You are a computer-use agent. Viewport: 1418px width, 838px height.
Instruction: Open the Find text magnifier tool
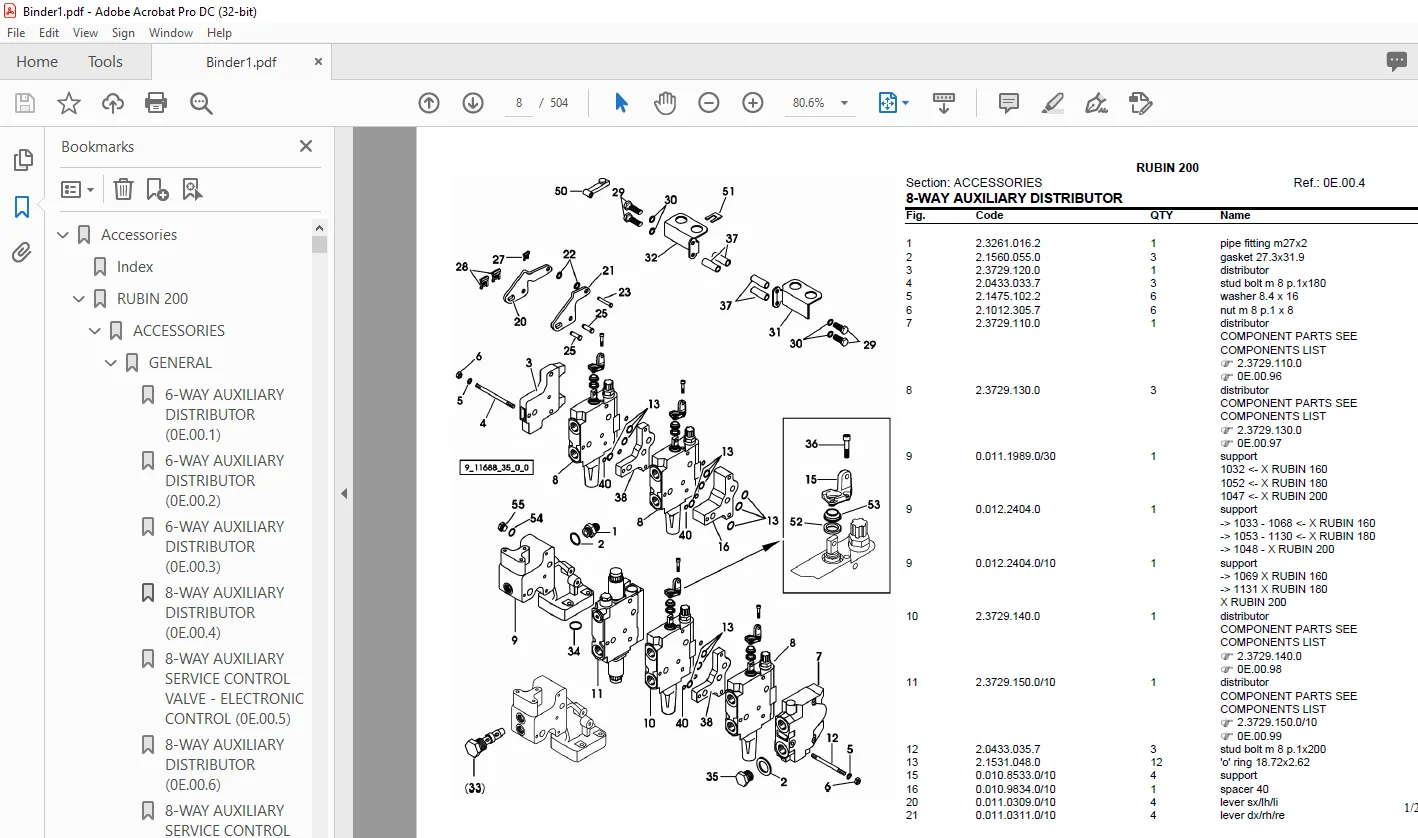pos(201,103)
